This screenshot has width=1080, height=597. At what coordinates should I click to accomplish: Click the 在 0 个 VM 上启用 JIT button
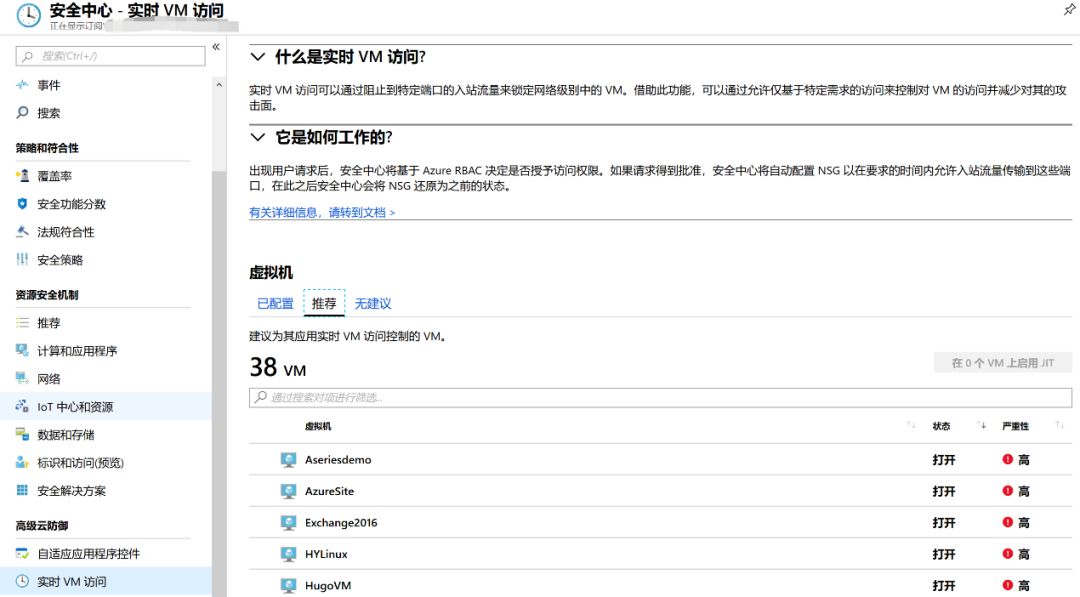1002,363
